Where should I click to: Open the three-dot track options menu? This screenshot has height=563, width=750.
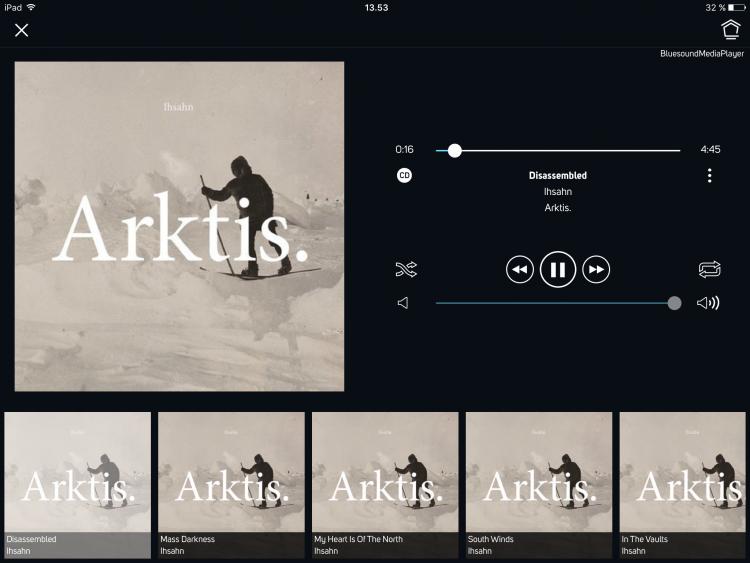pyautogui.click(x=709, y=176)
